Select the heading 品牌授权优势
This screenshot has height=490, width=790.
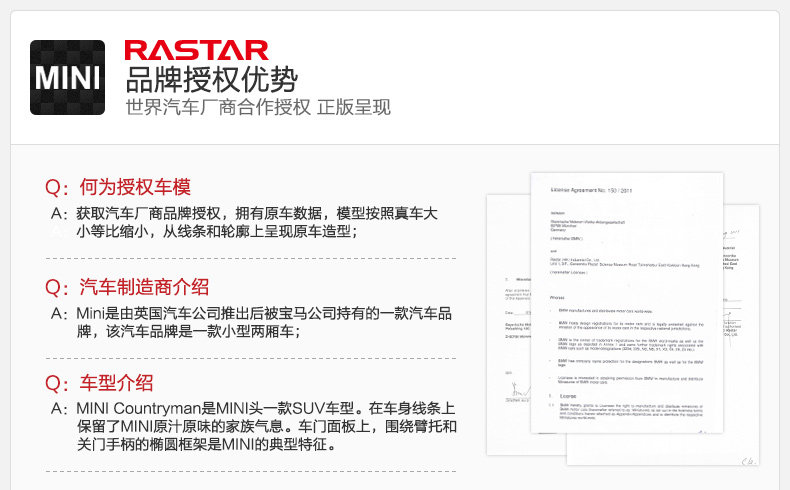[x=212, y=80]
